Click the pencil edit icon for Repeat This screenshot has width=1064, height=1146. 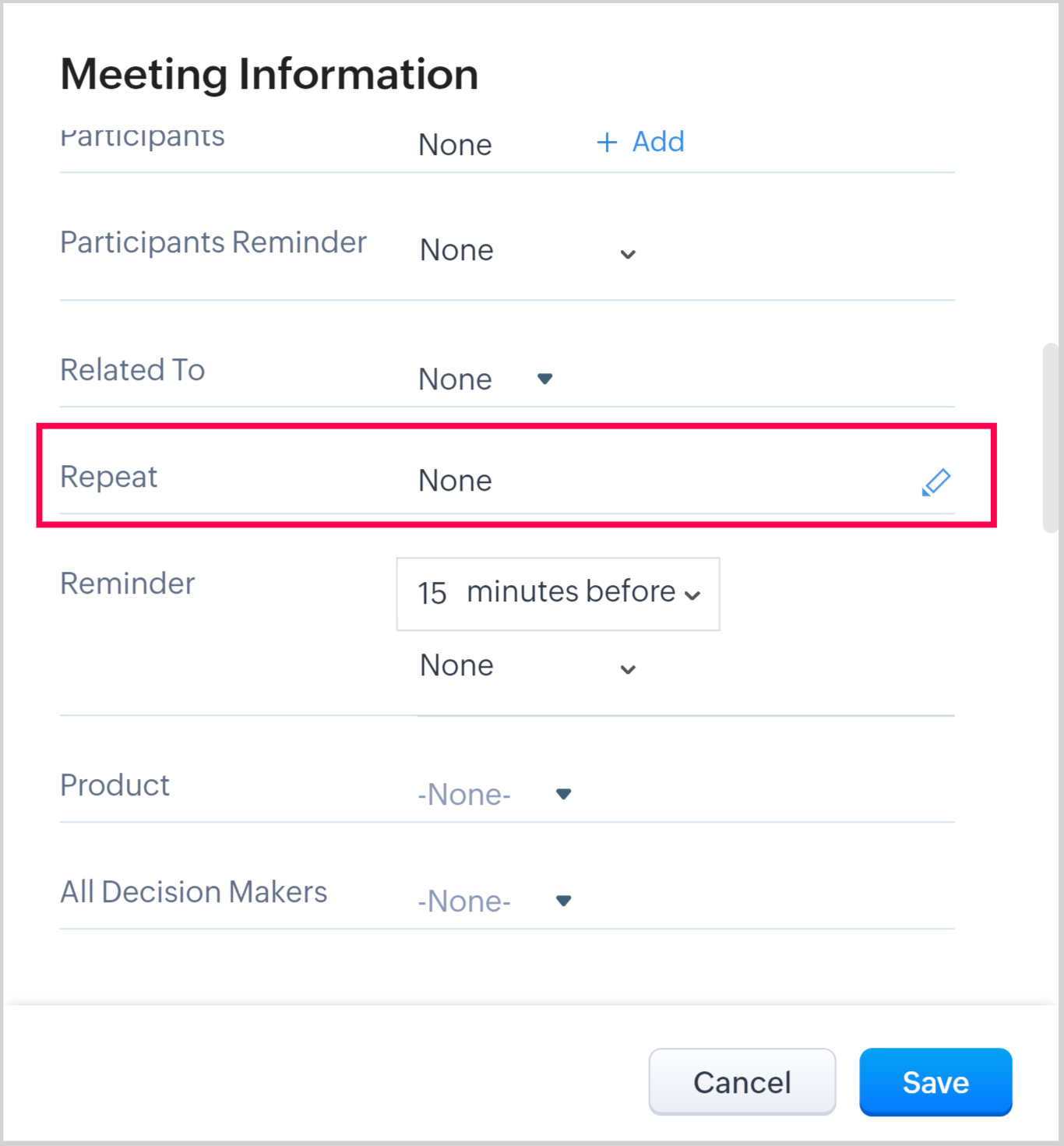tap(935, 482)
